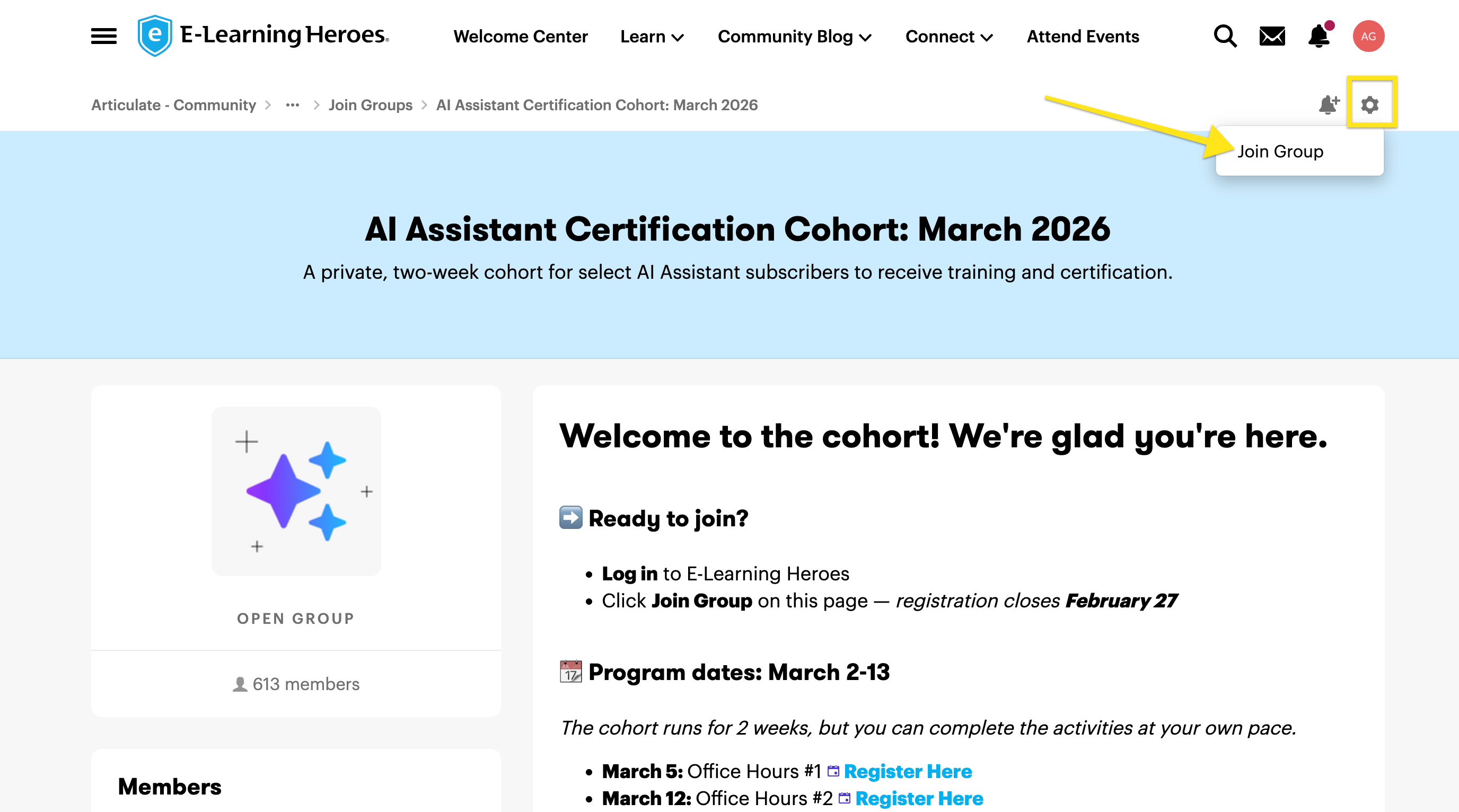Image resolution: width=1459 pixels, height=812 pixels.
Task: Open the Attend Events page
Action: [x=1083, y=37]
